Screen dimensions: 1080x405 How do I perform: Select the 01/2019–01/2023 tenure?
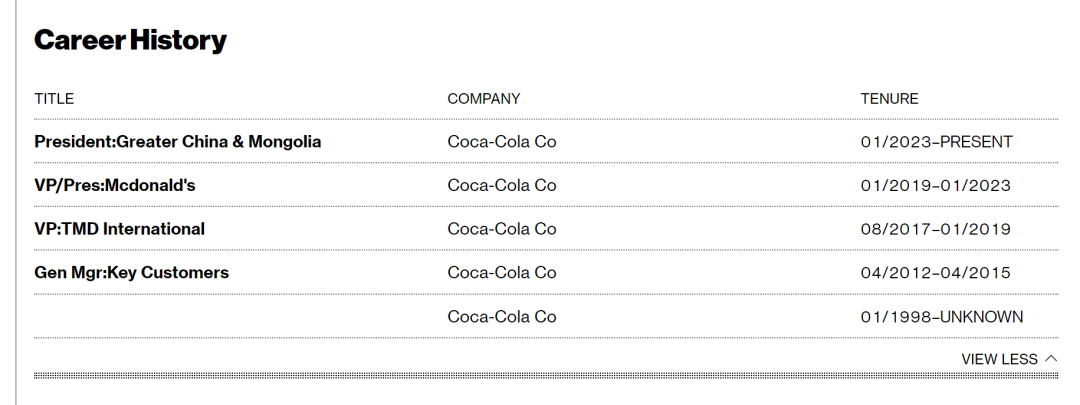tap(935, 186)
